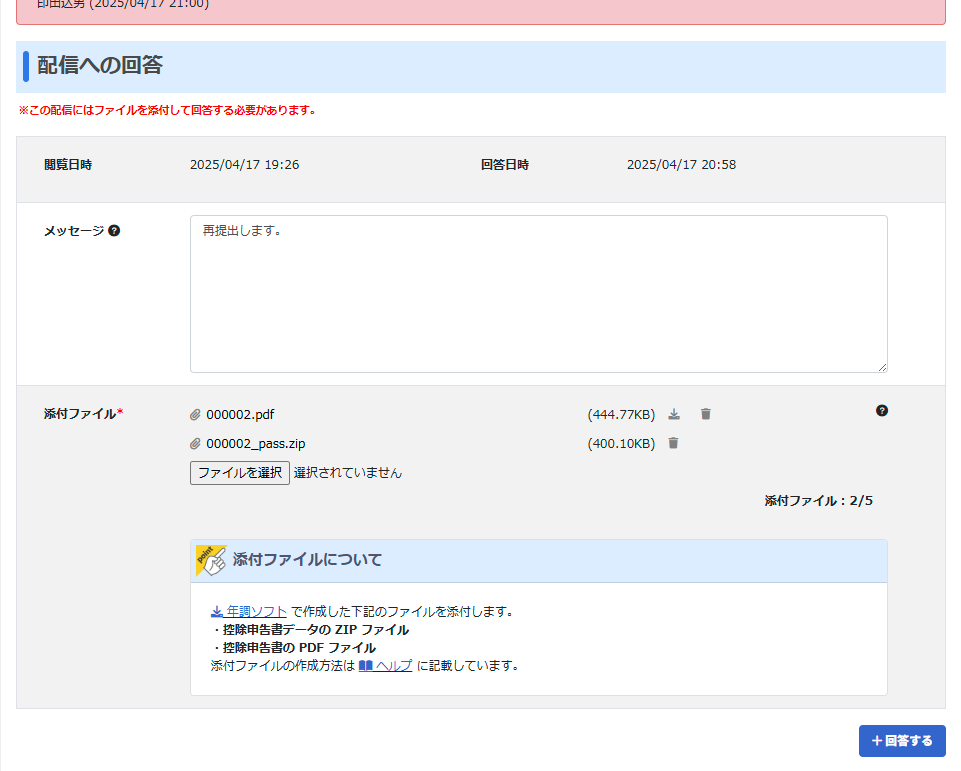Submit with the 回答する button
This screenshot has width=961, height=771.
click(x=901, y=741)
